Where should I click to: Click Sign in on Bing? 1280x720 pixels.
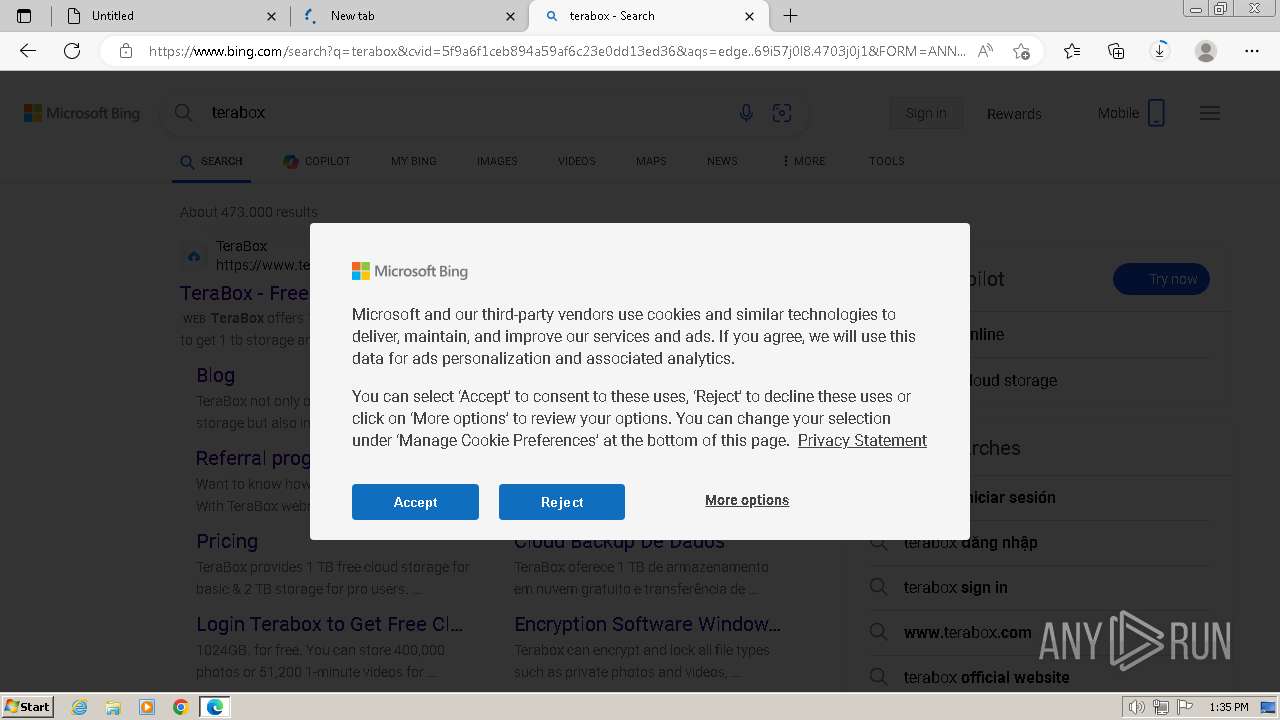tap(926, 113)
